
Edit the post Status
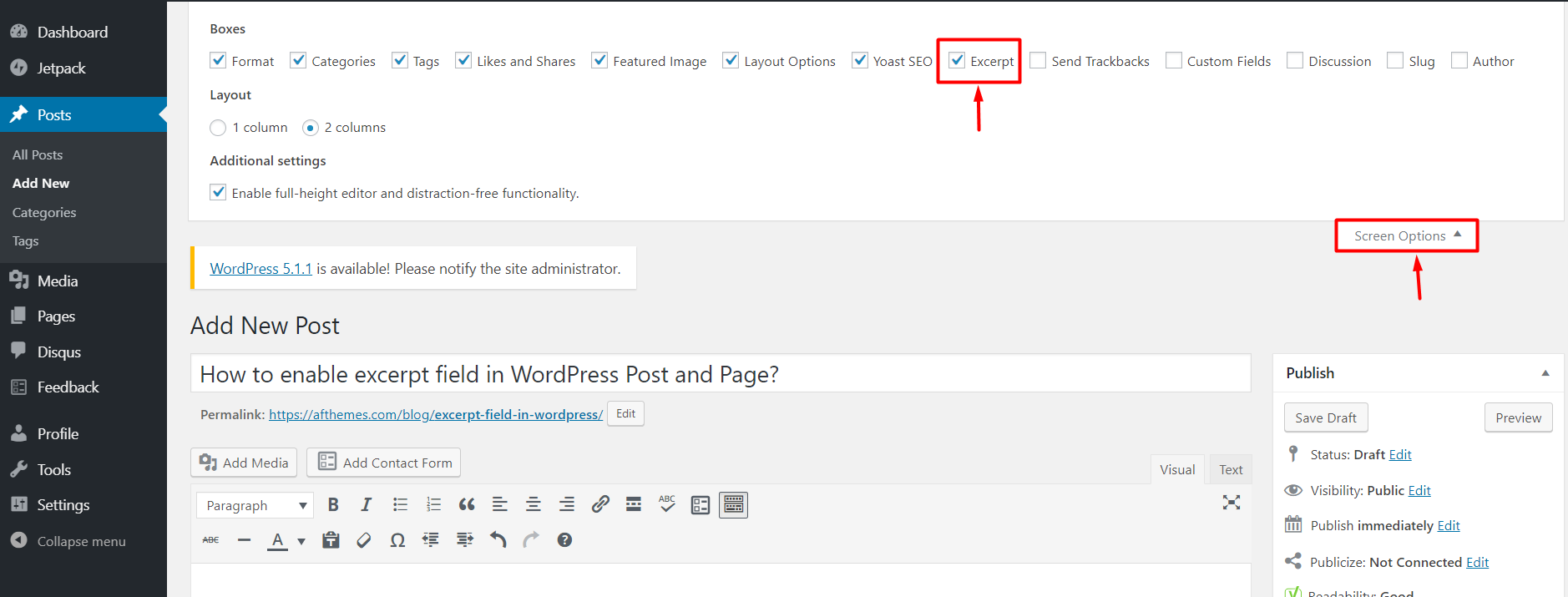[x=1400, y=454]
